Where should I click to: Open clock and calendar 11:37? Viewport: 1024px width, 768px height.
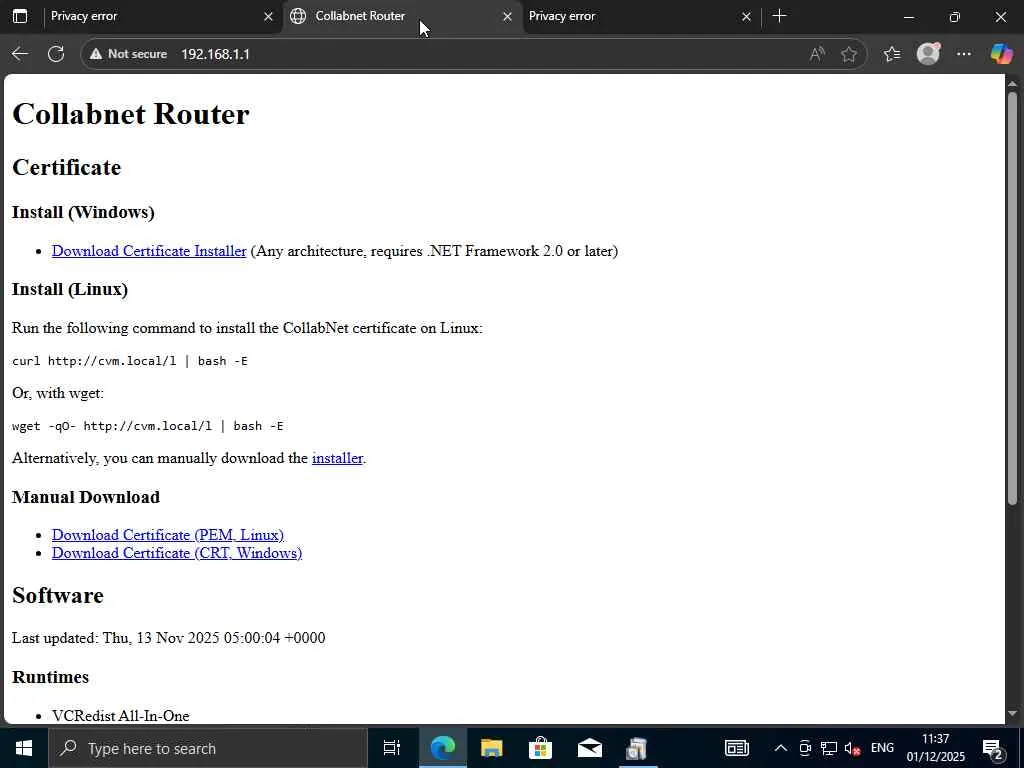pos(935,748)
